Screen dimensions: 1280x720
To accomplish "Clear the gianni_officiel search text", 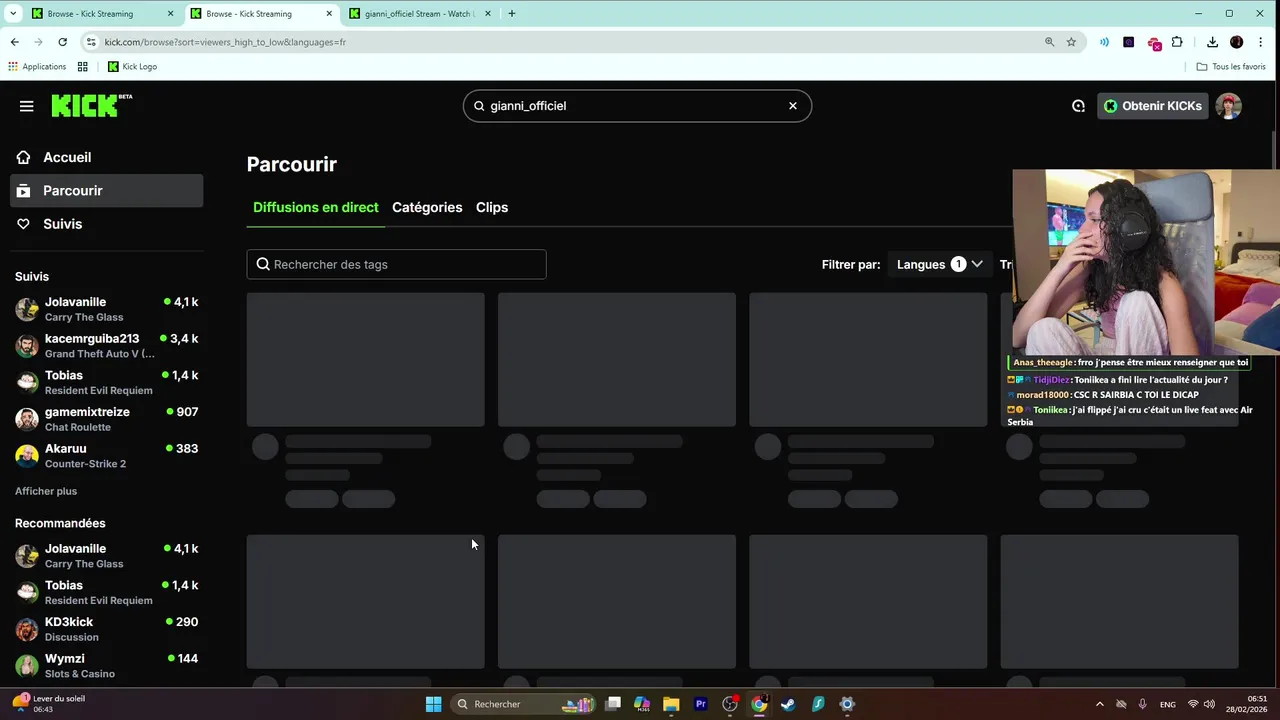I will [793, 106].
